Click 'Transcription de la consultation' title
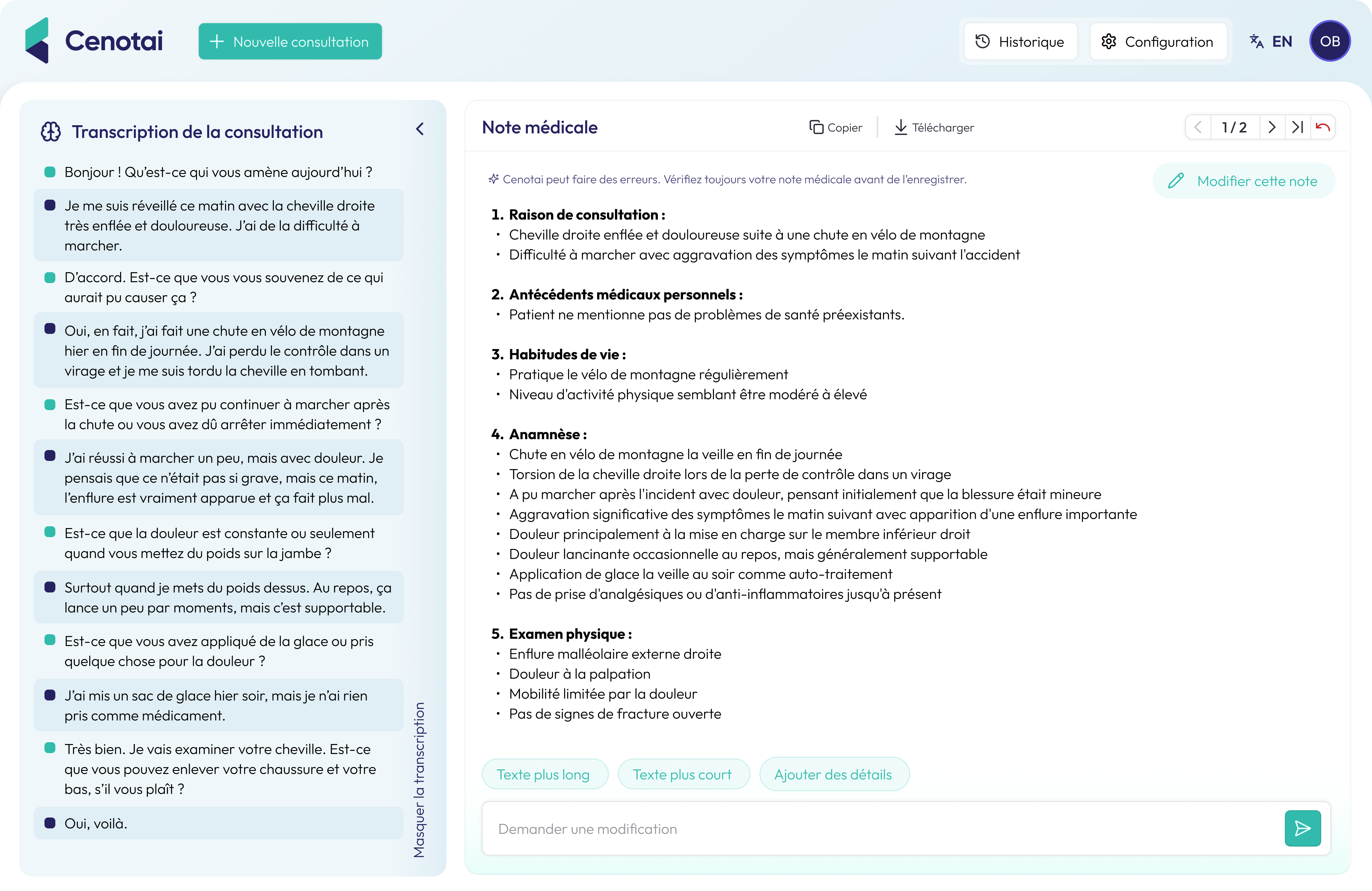Screen dimensions: 1372x891 (197, 132)
